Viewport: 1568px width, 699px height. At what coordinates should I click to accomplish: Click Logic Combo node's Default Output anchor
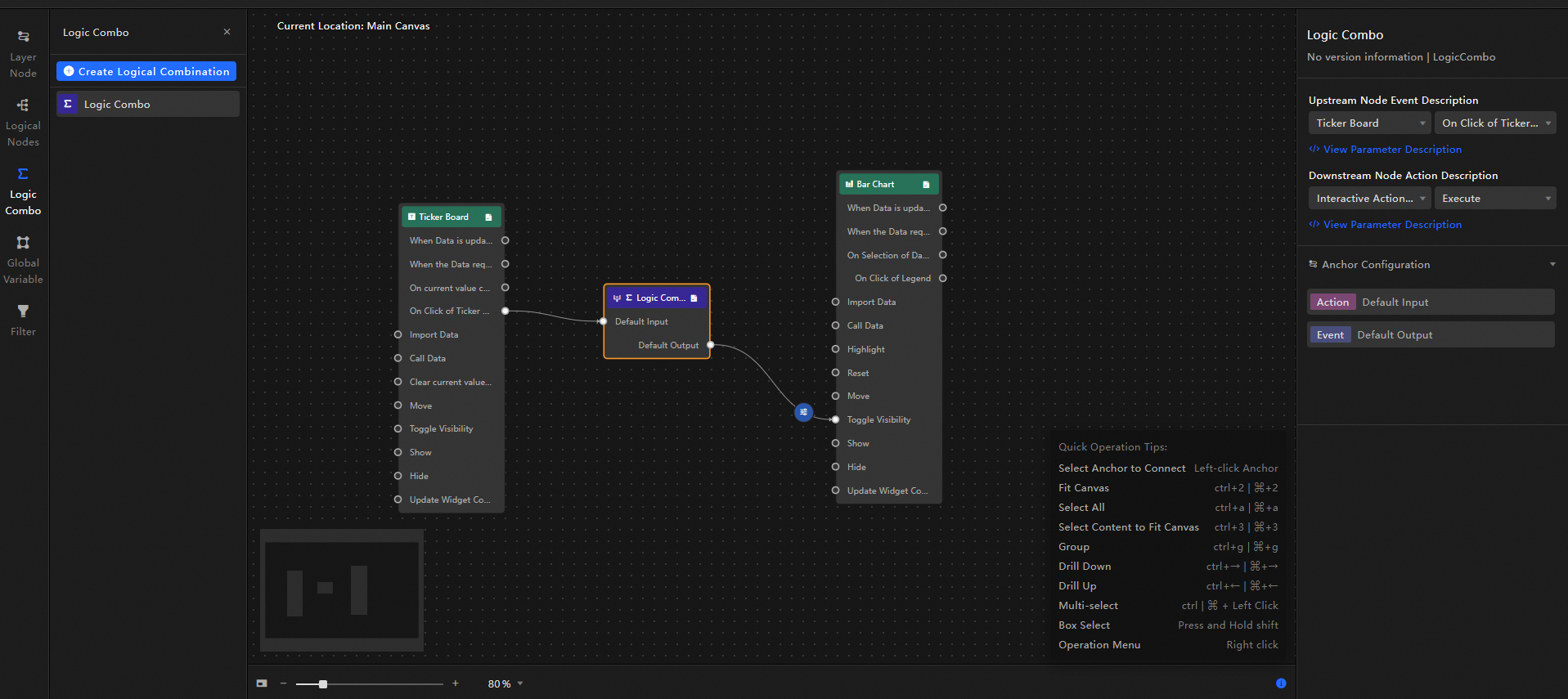pyautogui.click(x=711, y=345)
